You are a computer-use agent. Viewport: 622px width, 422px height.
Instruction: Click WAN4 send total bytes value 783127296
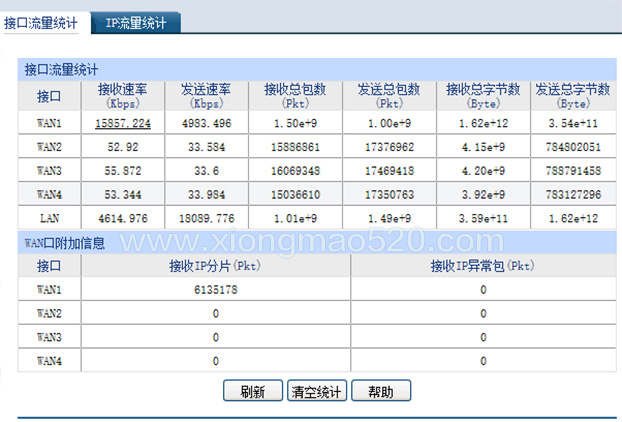click(x=573, y=194)
